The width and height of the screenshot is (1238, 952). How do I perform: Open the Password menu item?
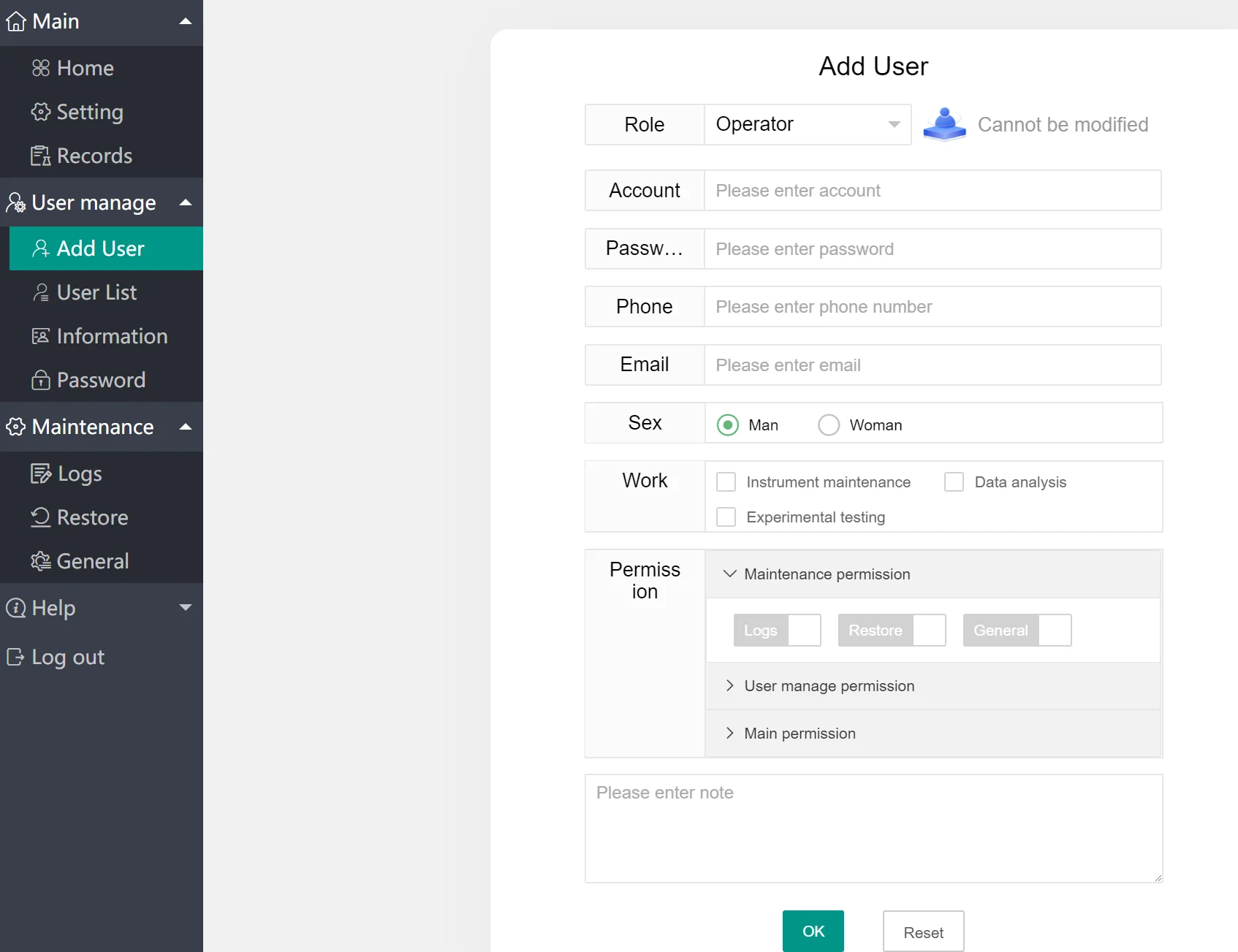pyautogui.click(x=102, y=380)
